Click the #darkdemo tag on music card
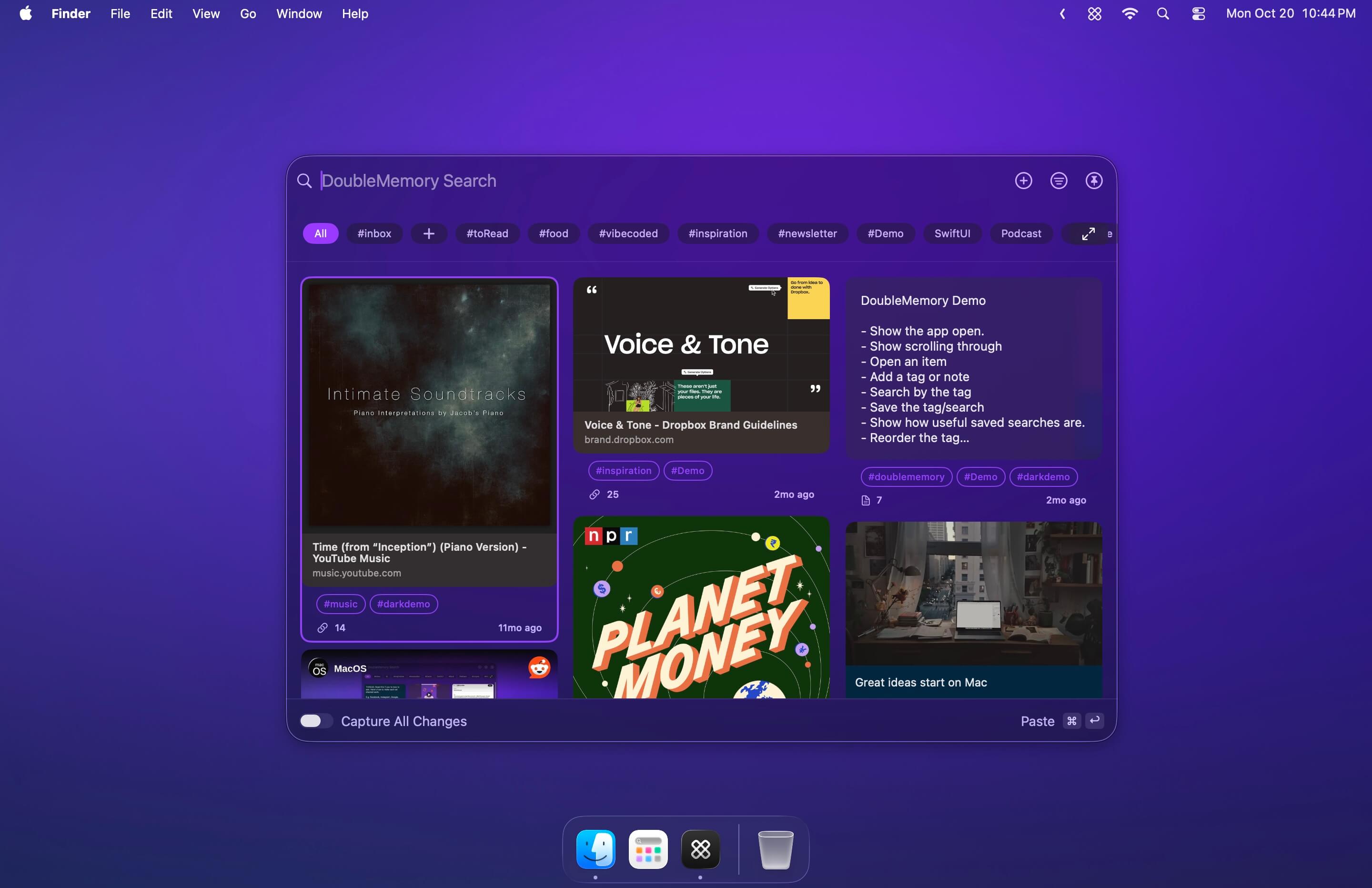 point(403,604)
